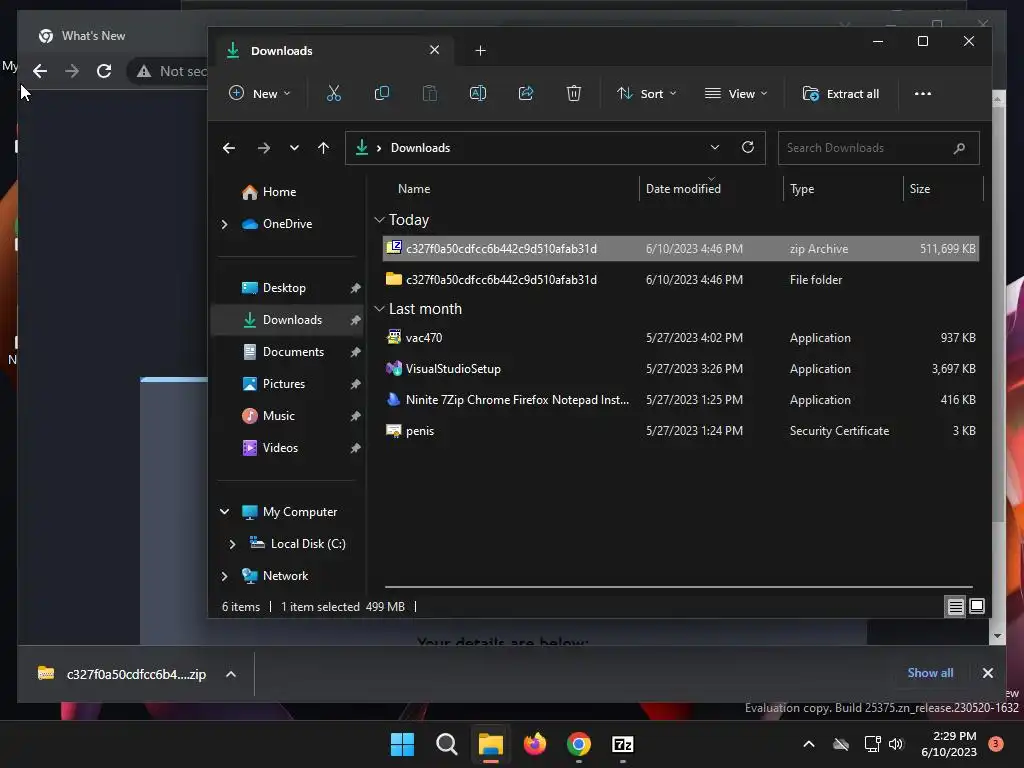Select Music in navigation pane
Image resolution: width=1024 pixels, height=768 pixels.
[x=278, y=416]
